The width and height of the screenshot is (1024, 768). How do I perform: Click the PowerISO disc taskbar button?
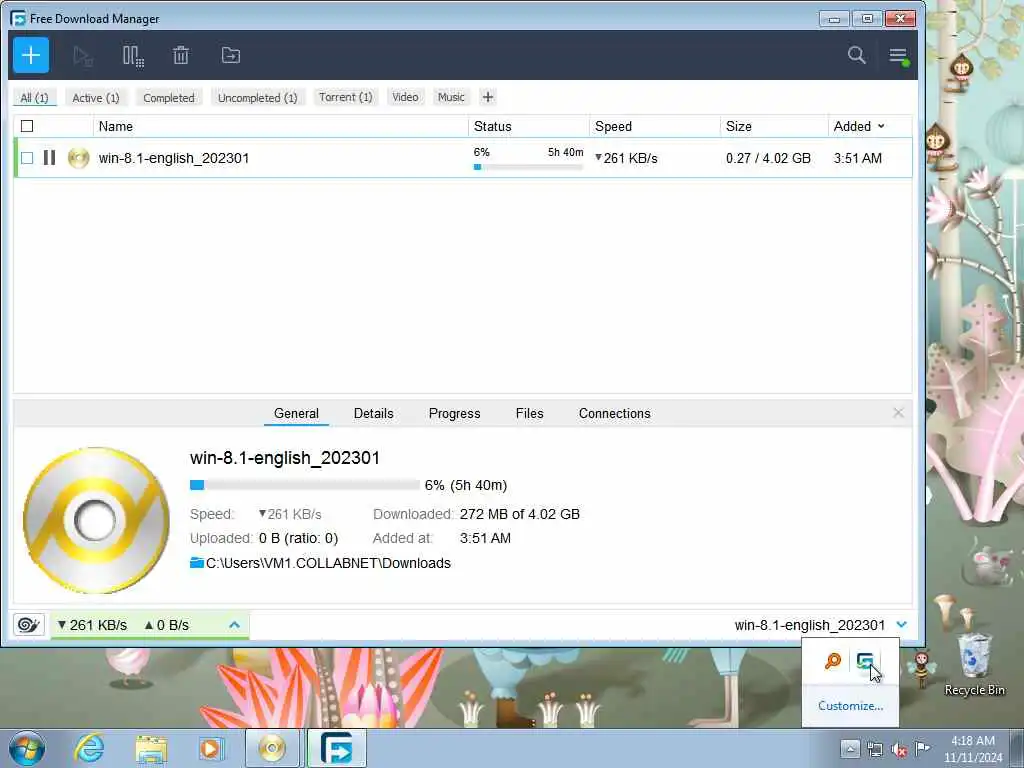(272, 748)
